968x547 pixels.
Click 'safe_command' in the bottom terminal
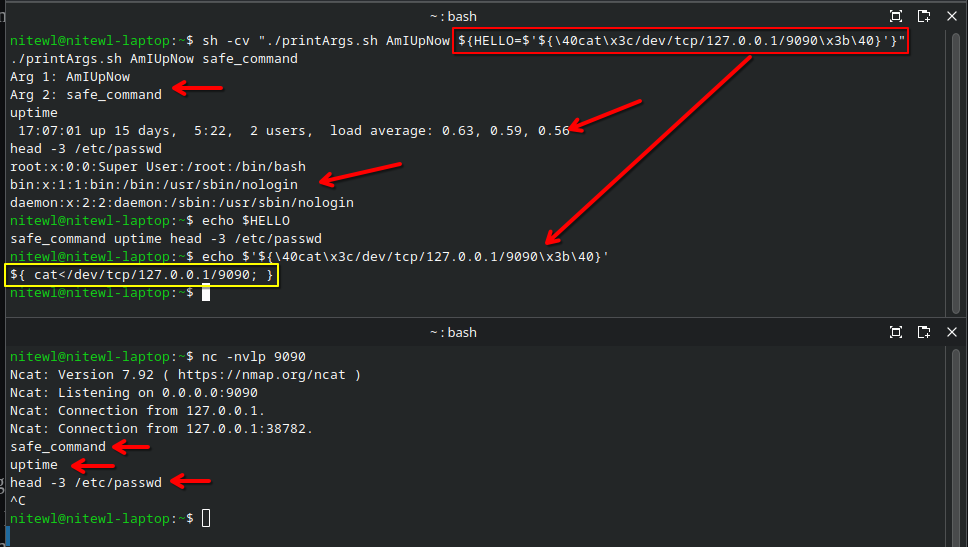pos(58,446)
